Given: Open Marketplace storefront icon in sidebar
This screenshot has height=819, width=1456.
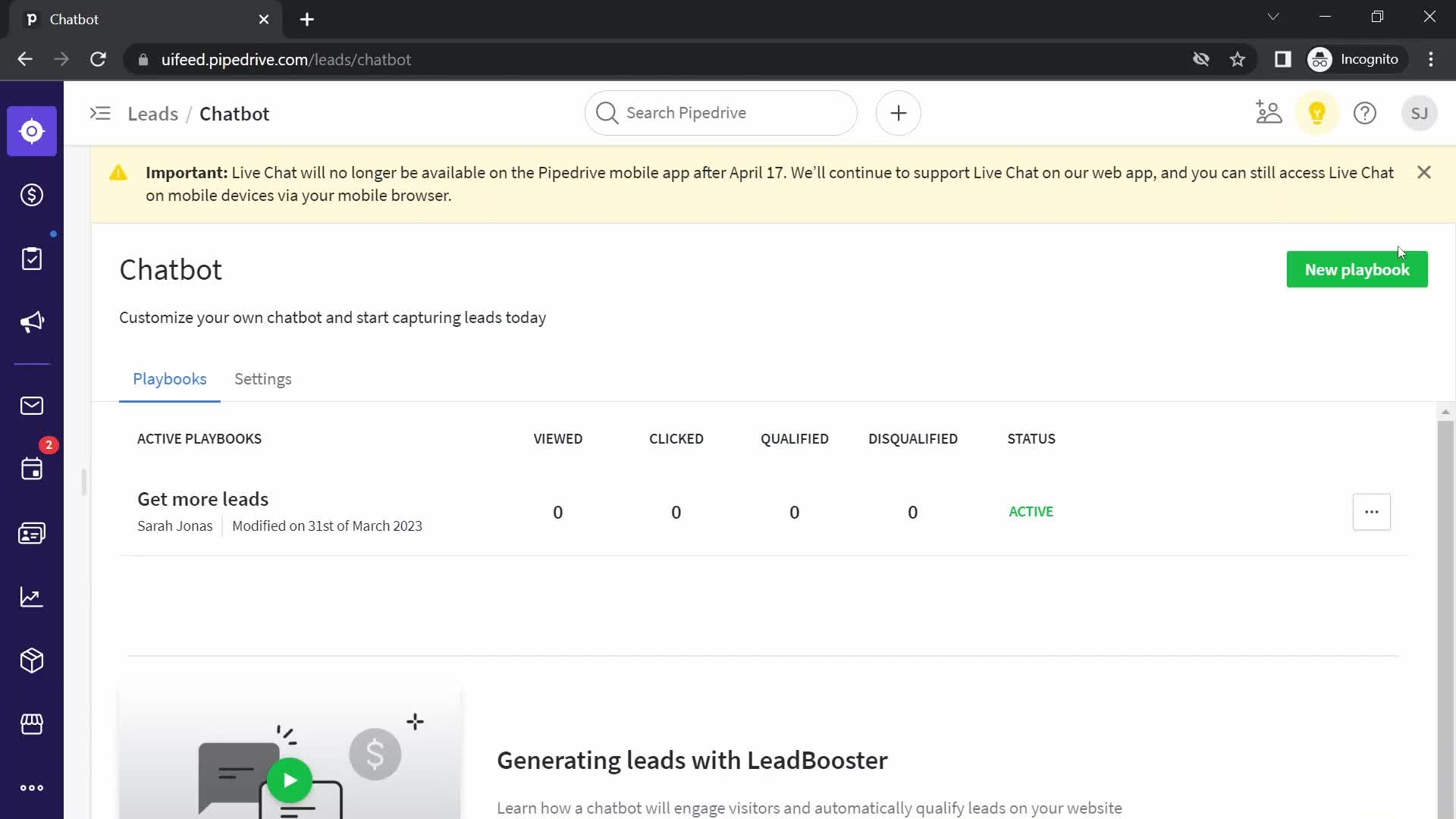Looking at the screenshot, I should 32,724.
